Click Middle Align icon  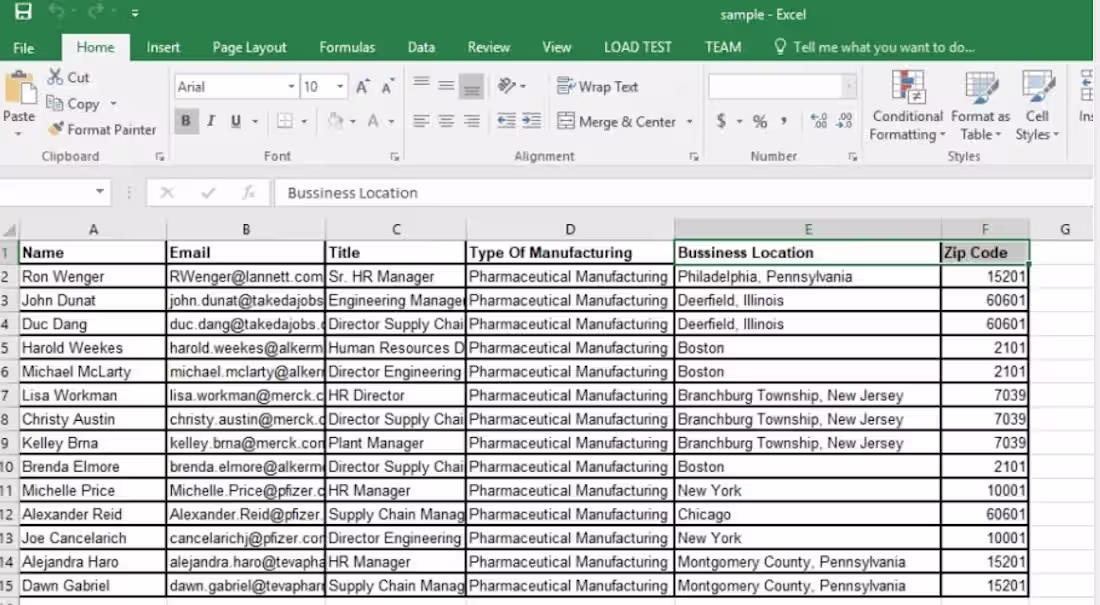[x=446, y=86]
